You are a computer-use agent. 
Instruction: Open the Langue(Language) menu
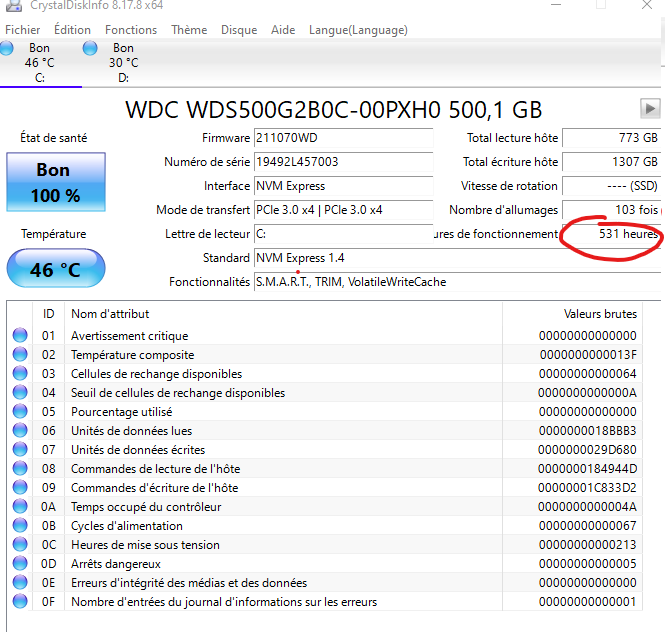pyautogui.click(x=358, y=30)
